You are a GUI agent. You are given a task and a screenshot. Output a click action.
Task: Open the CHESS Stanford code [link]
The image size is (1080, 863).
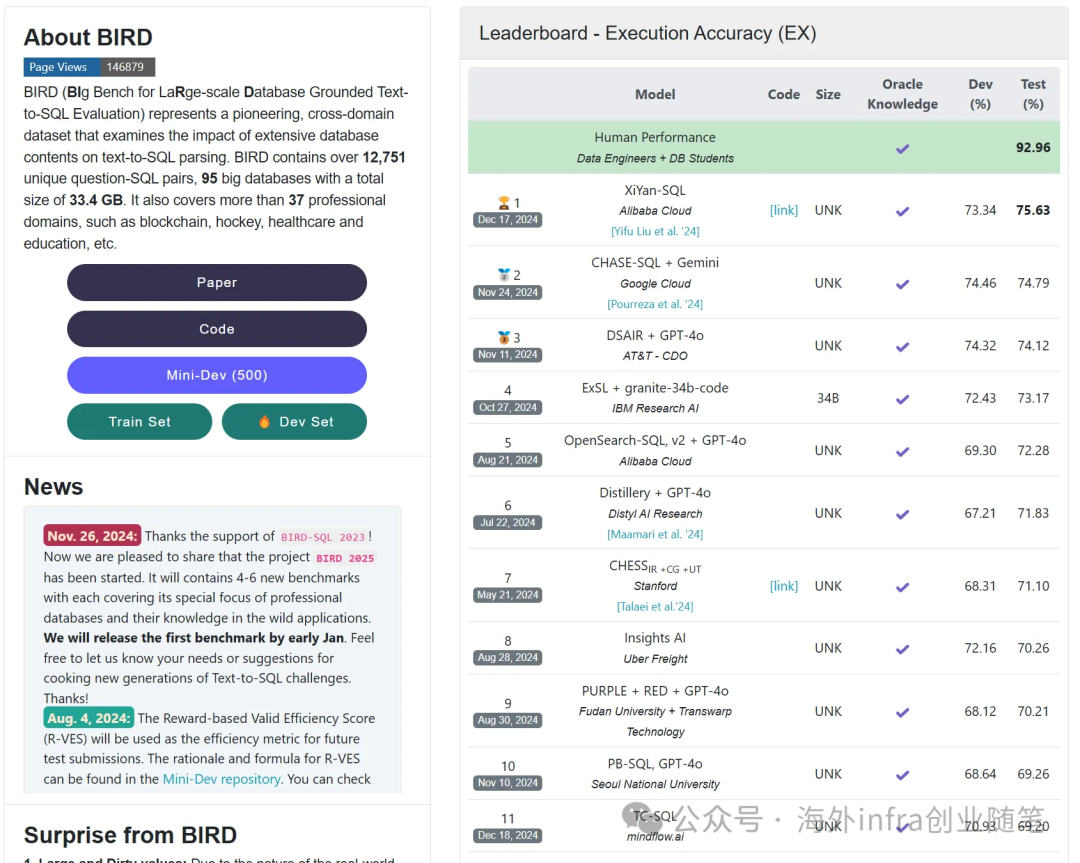(x=784, y=586)
